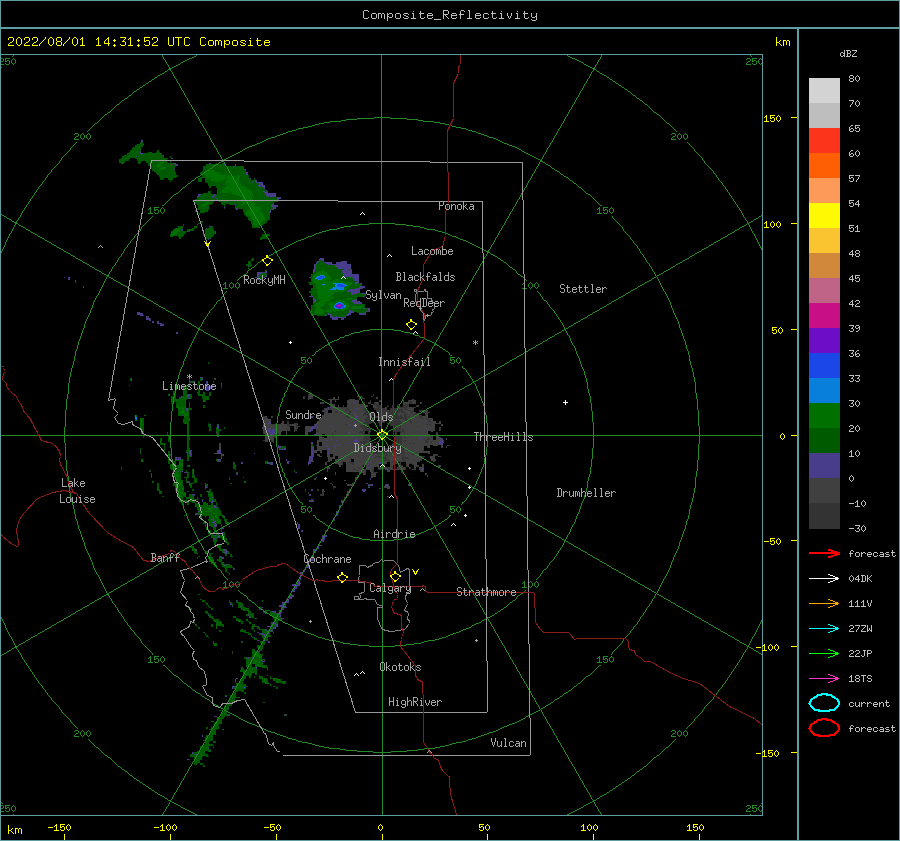Click the Calgary city label
The height and width of the screenshot is (841, 900).
tap(390, 588)
